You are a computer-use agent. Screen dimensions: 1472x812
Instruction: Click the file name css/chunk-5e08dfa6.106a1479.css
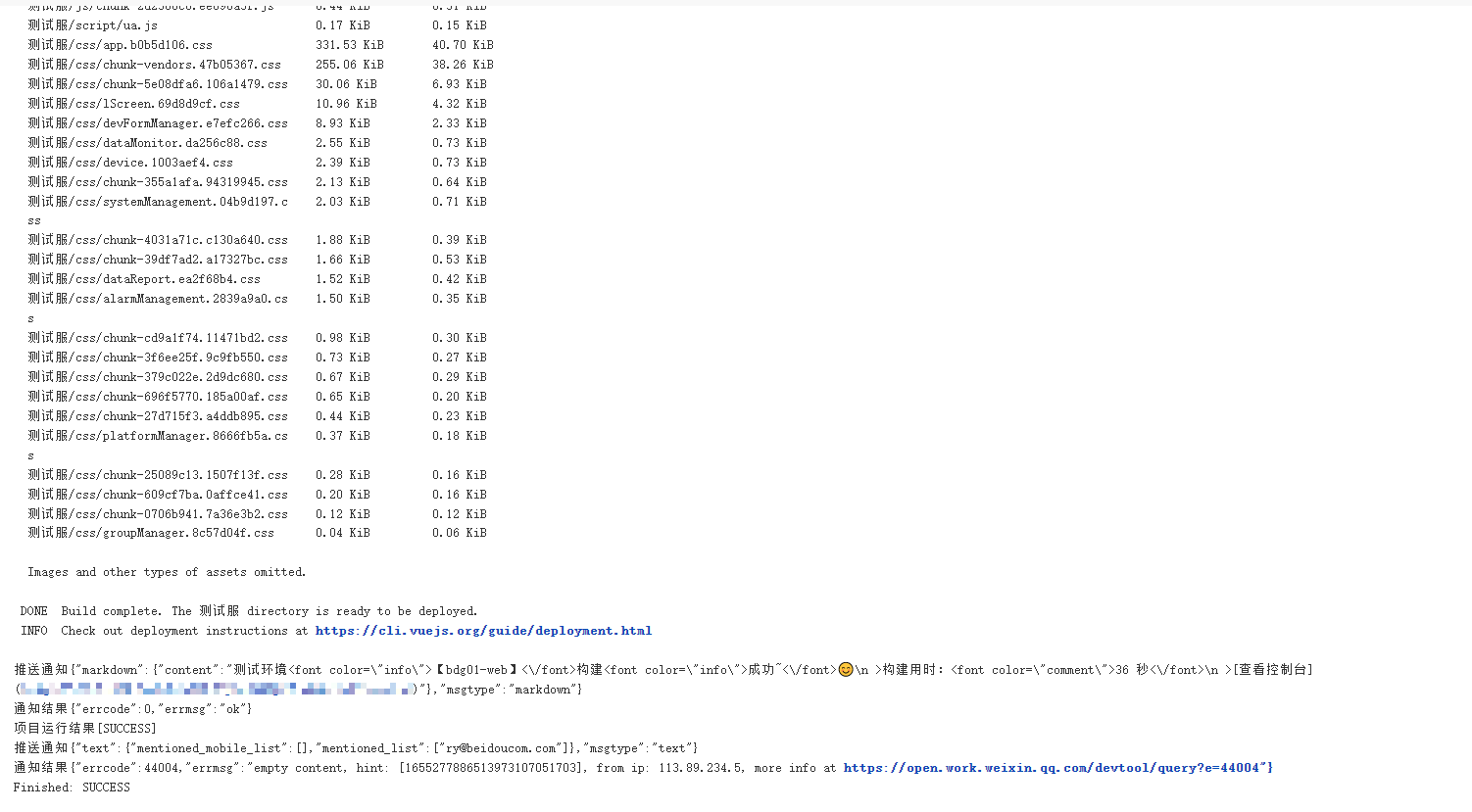pos(158,84)
